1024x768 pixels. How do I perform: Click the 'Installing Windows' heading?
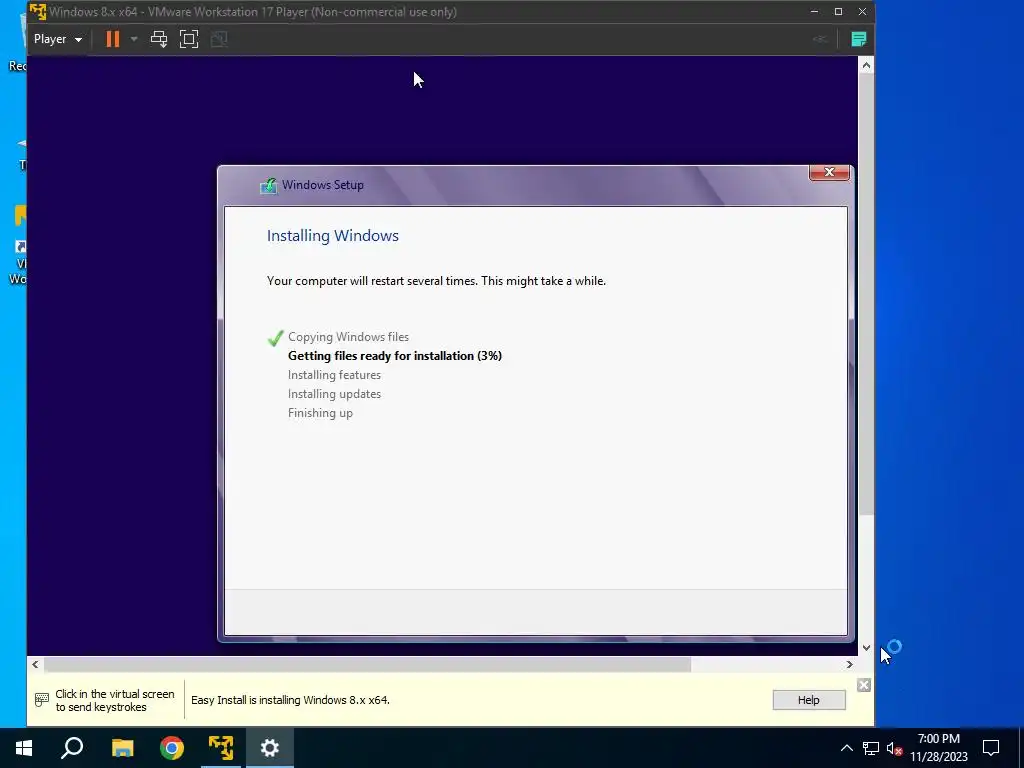[x=332, y=236]
